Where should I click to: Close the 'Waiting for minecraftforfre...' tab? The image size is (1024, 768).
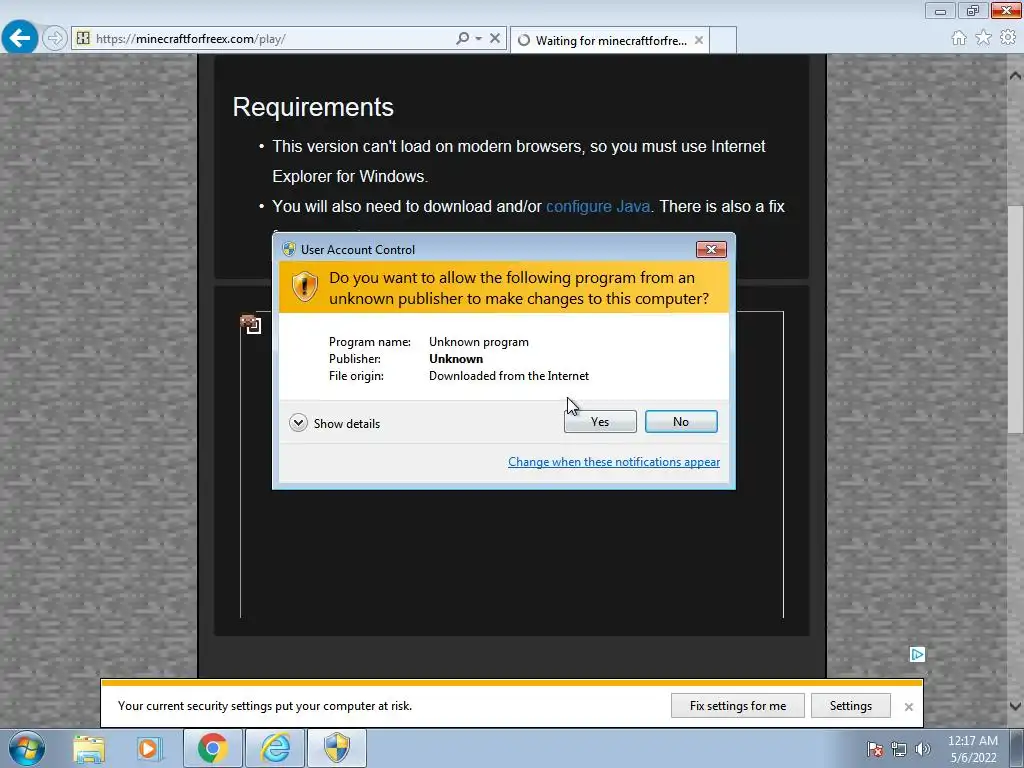coord(699,40)
